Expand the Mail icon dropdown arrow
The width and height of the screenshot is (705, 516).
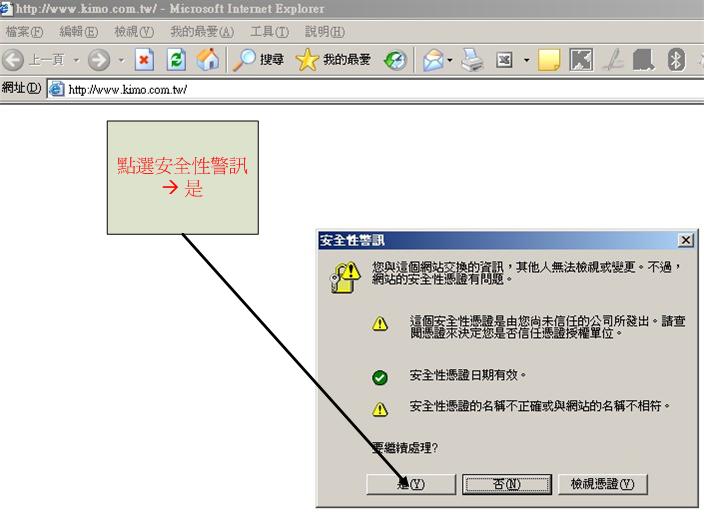point(451,60)
